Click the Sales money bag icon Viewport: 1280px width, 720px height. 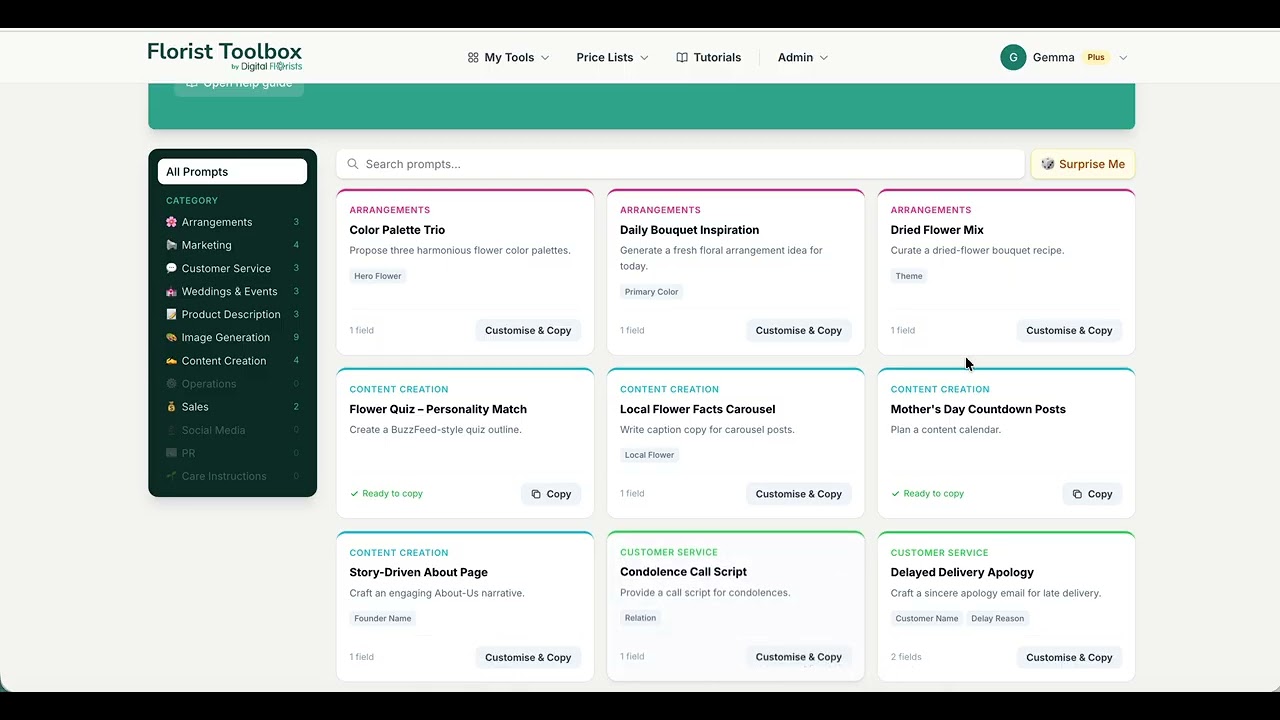[x=171, y=407]
